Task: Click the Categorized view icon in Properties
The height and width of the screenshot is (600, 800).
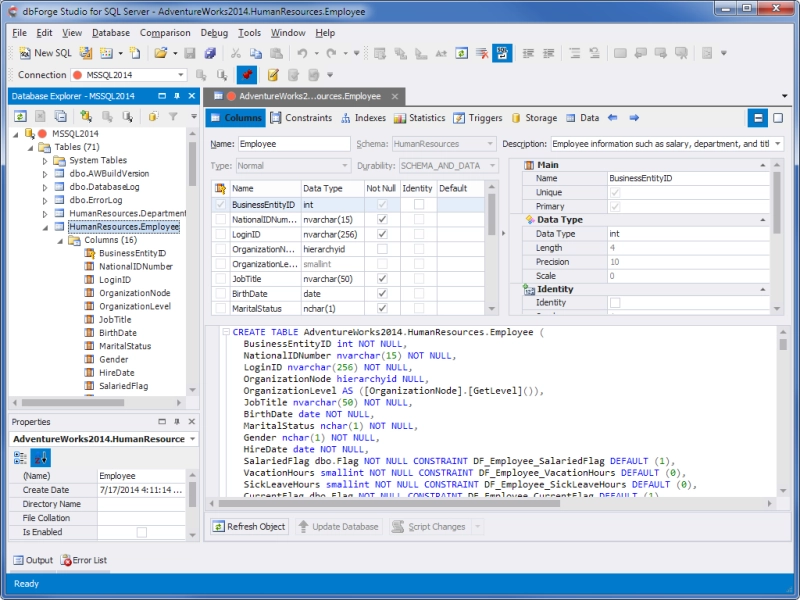Action: coord(20,458)
